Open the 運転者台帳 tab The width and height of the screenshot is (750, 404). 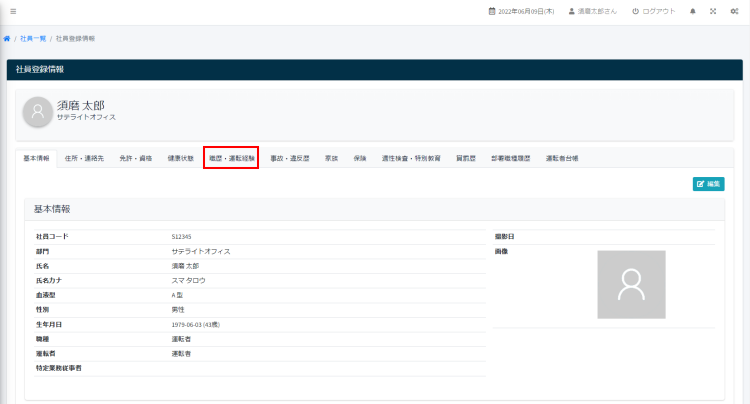(561, 158)
